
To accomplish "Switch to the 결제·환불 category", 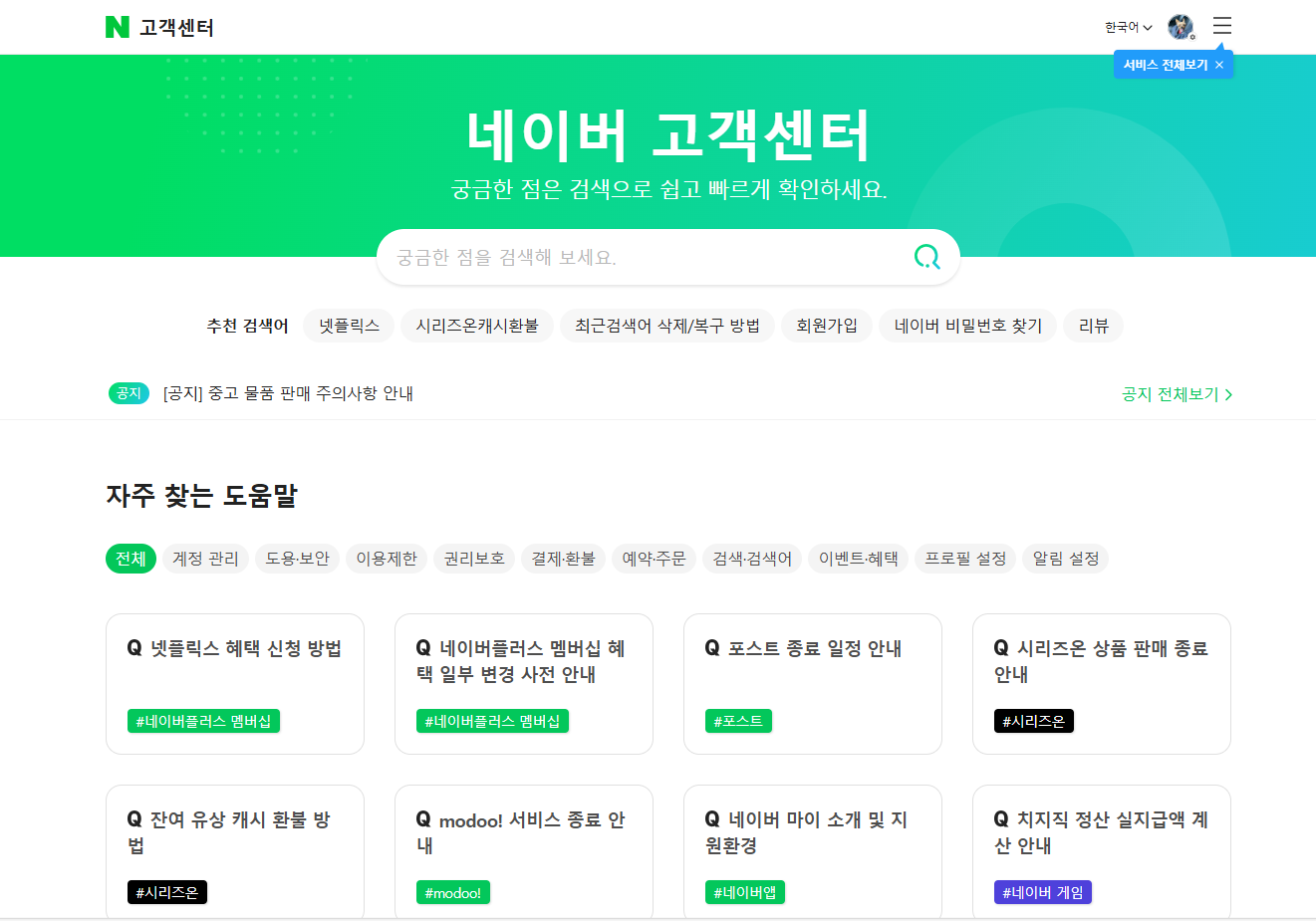I will pos(563,559).
